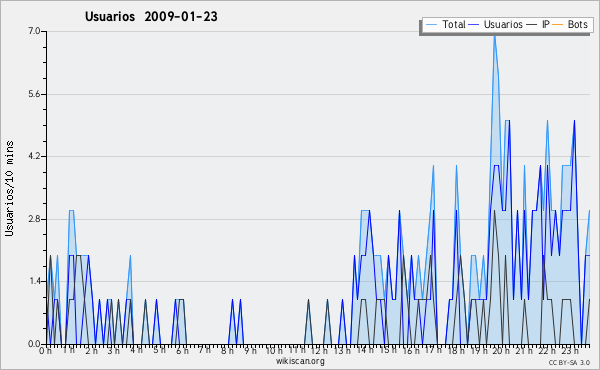Screen dimensions: 600x370
Task: Click the y-axis value 7.0
Action: (x=34, y=31)
